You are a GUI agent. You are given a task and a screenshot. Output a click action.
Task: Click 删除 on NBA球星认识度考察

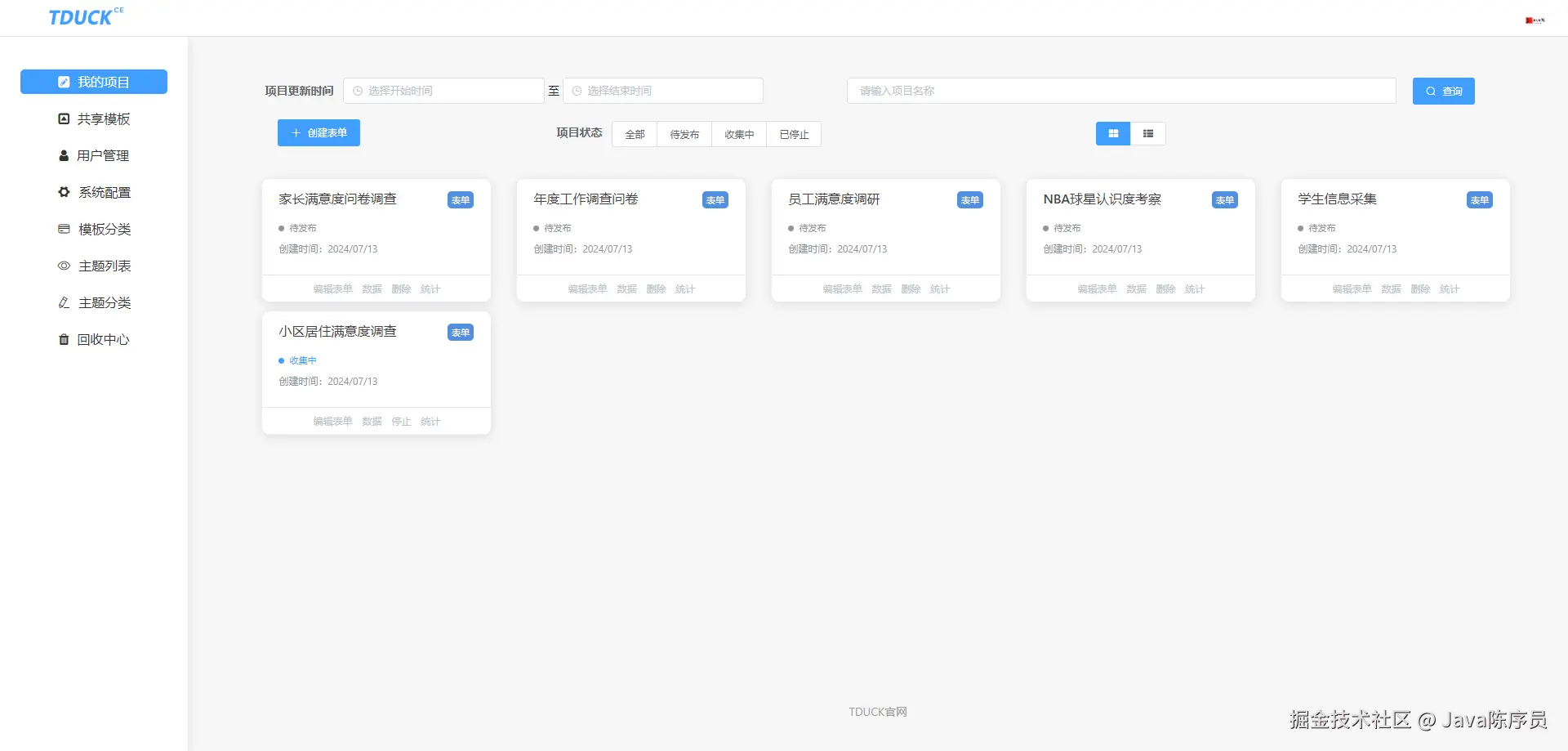(x=1165, y=289)
